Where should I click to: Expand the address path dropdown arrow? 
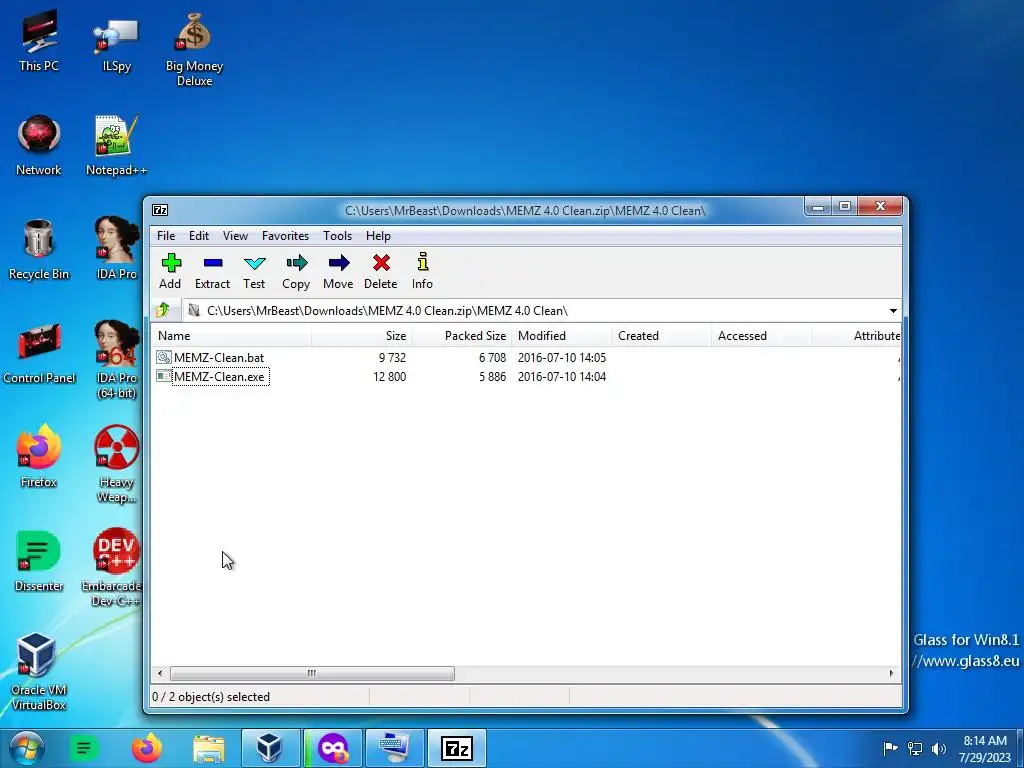[893, 311]
